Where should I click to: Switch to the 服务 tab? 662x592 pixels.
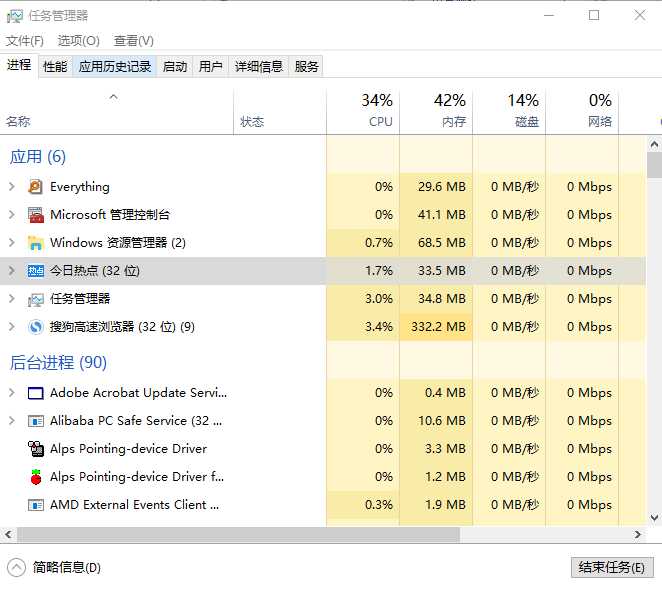[306, 66]
